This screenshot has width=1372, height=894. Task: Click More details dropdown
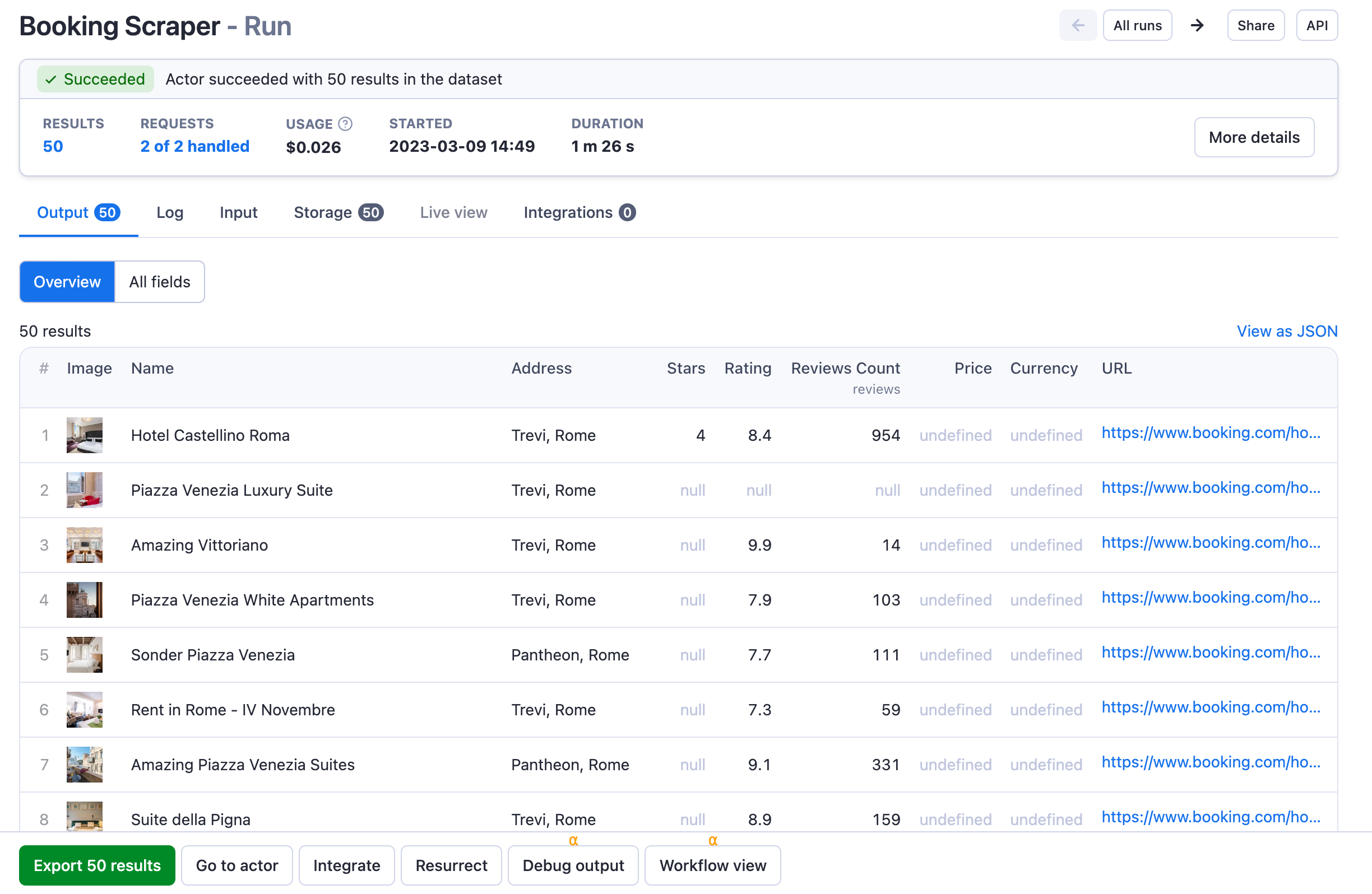(x=1254, y=137)
